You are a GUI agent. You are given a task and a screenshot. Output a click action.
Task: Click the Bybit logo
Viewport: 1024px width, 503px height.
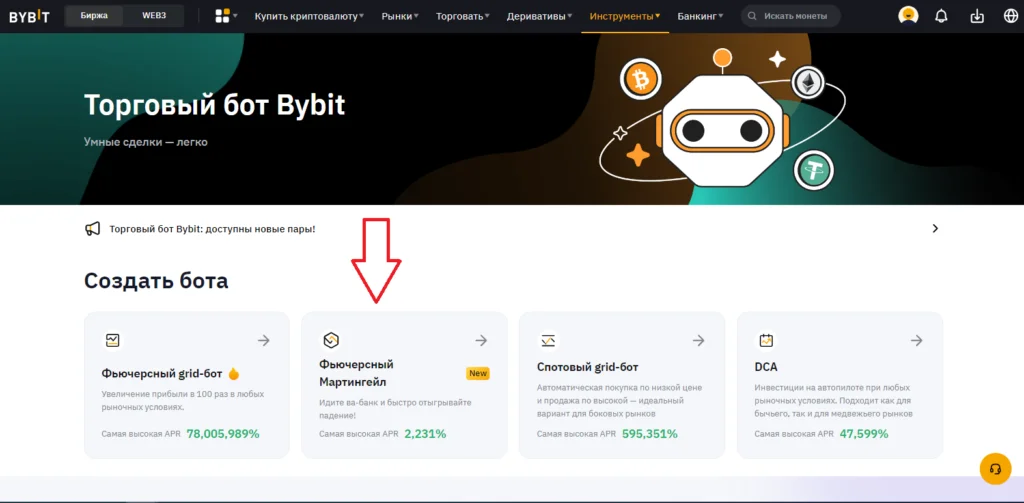[x=30, y=16]
